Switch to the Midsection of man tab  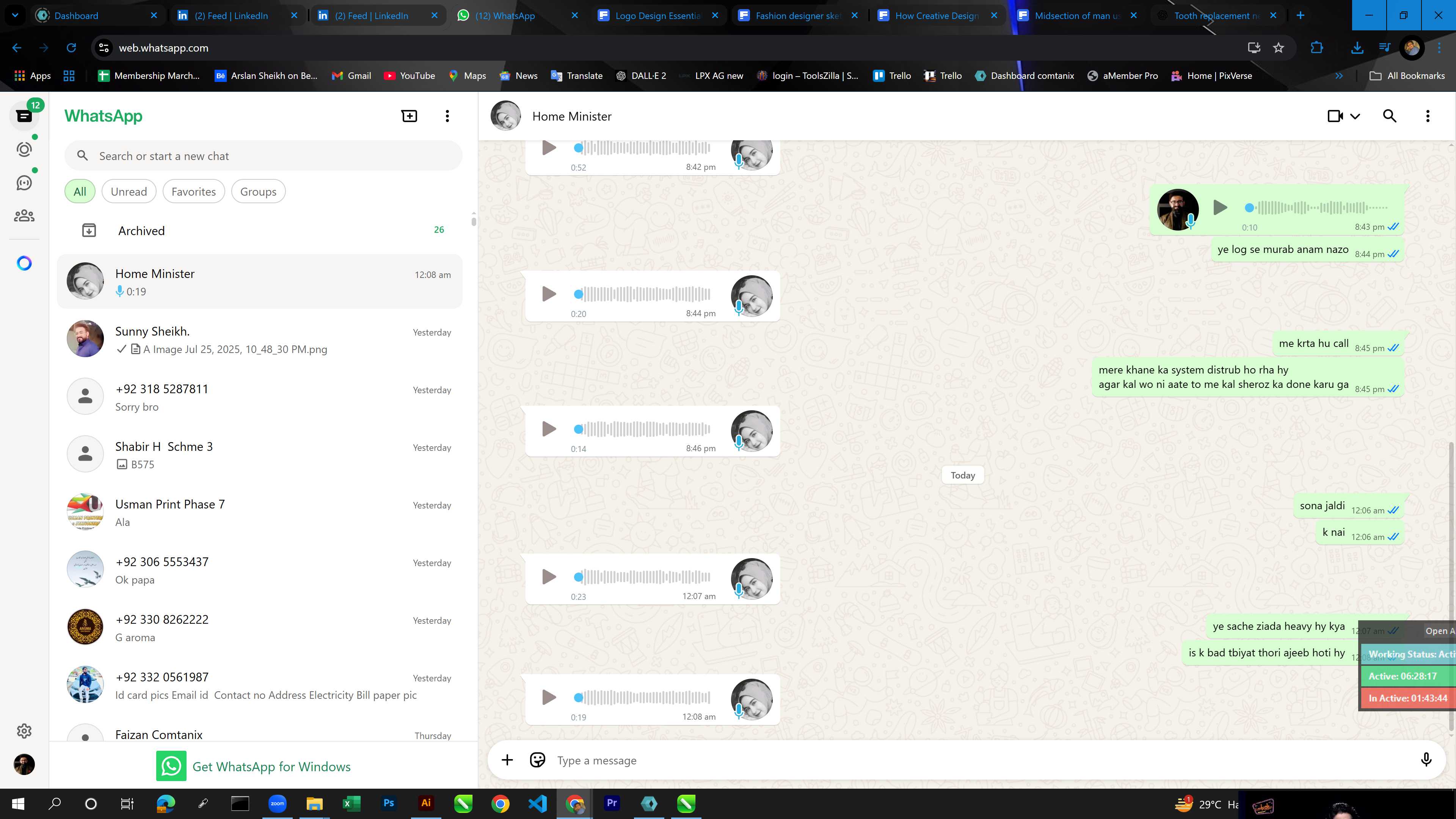point(1077,15)
